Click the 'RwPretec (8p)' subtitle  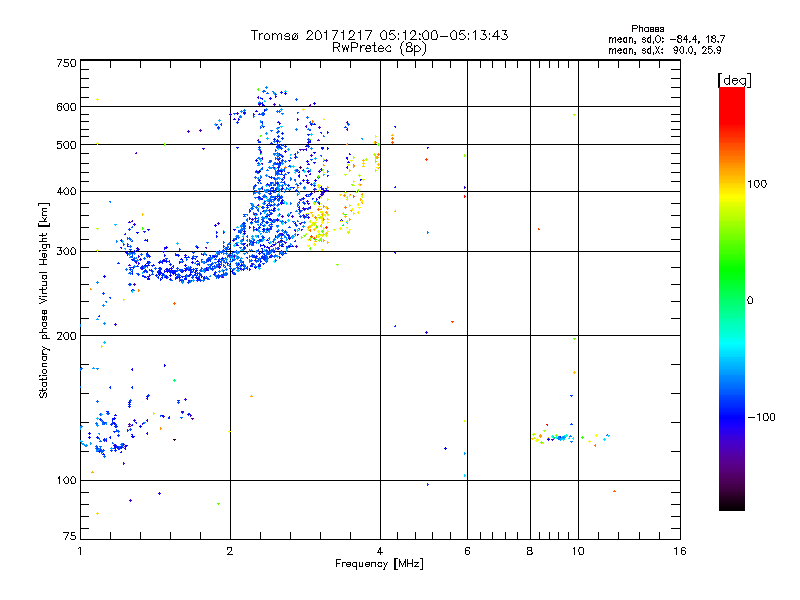point(379,48)
